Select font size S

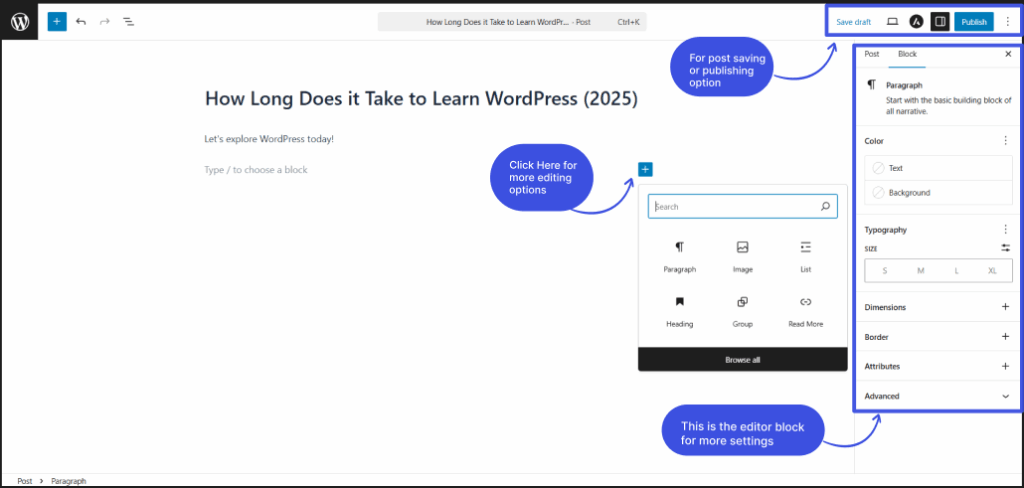885,270
